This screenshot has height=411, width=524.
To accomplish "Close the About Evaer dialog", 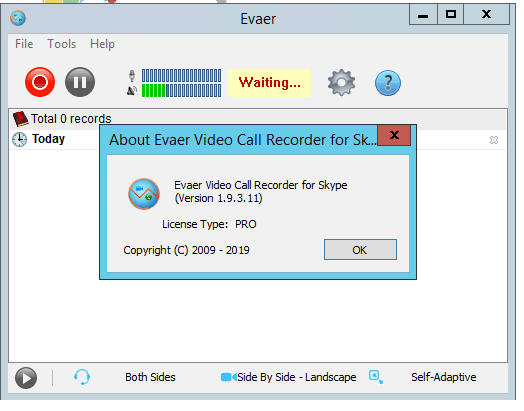I will click(394, 135).
